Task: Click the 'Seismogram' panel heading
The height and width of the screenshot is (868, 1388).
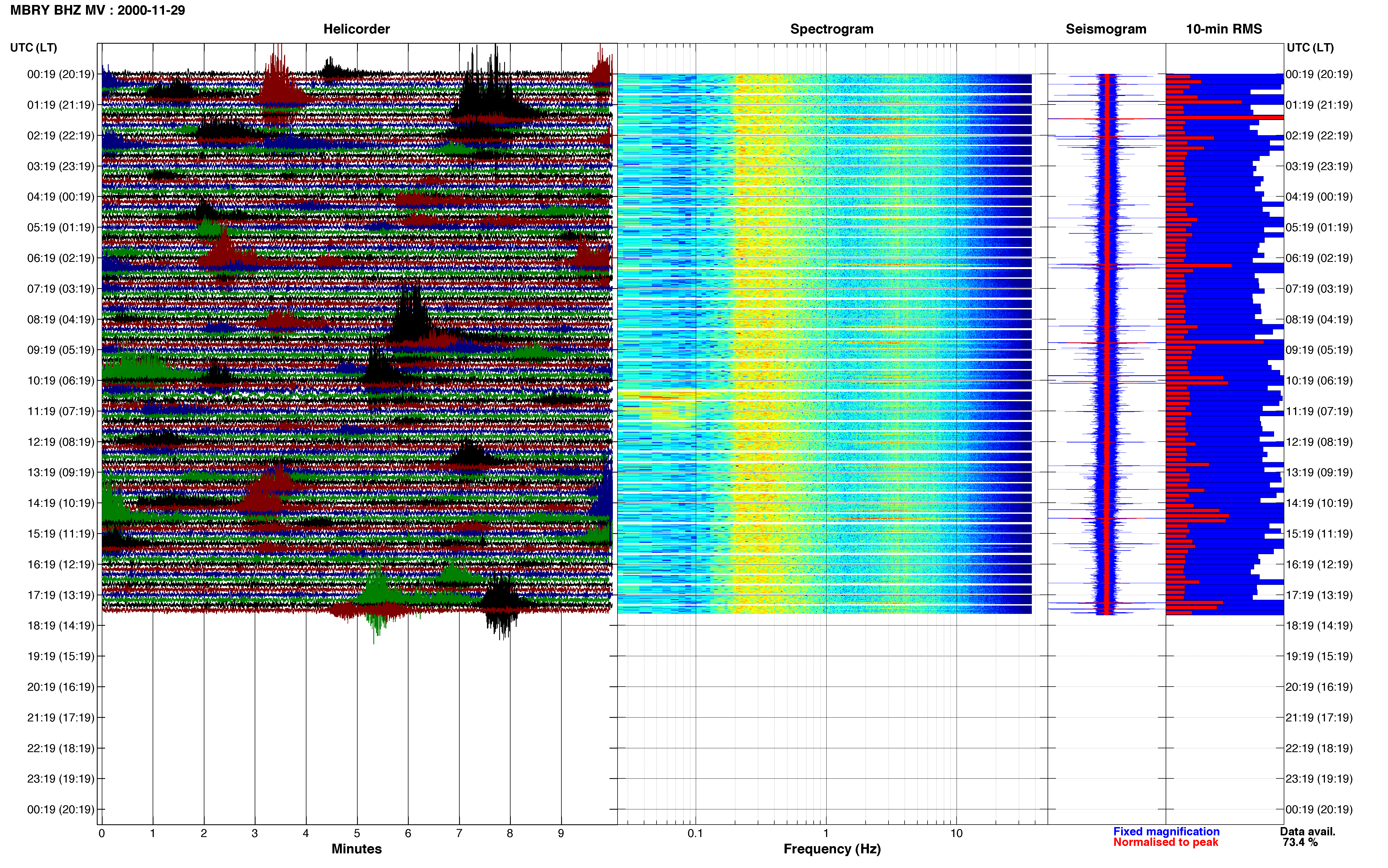Action: pos(1106,29)
